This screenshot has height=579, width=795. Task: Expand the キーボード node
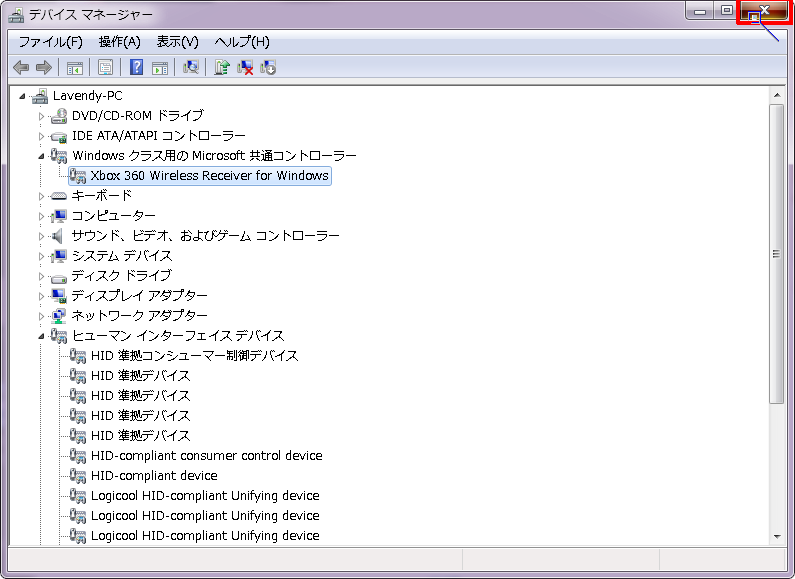[41, 196]
